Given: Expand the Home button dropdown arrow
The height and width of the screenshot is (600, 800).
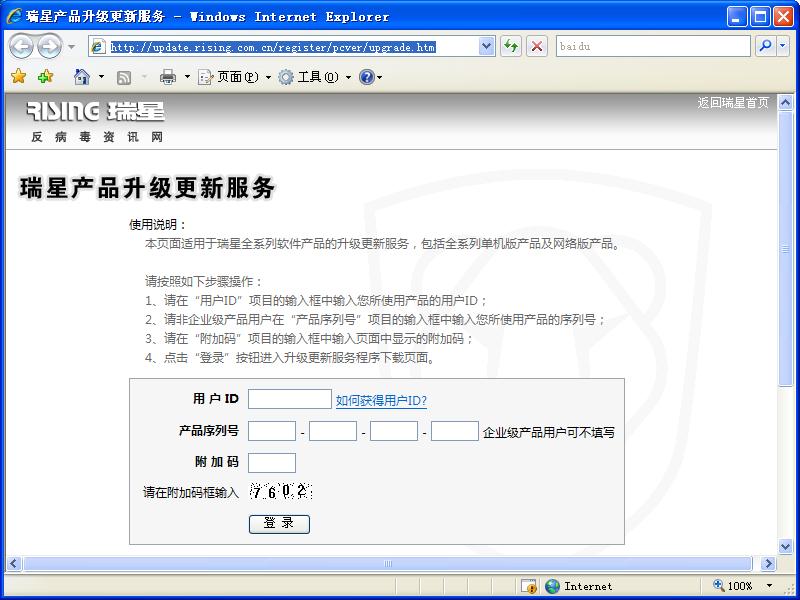Looking at the screenshot, I should [101, 77].
